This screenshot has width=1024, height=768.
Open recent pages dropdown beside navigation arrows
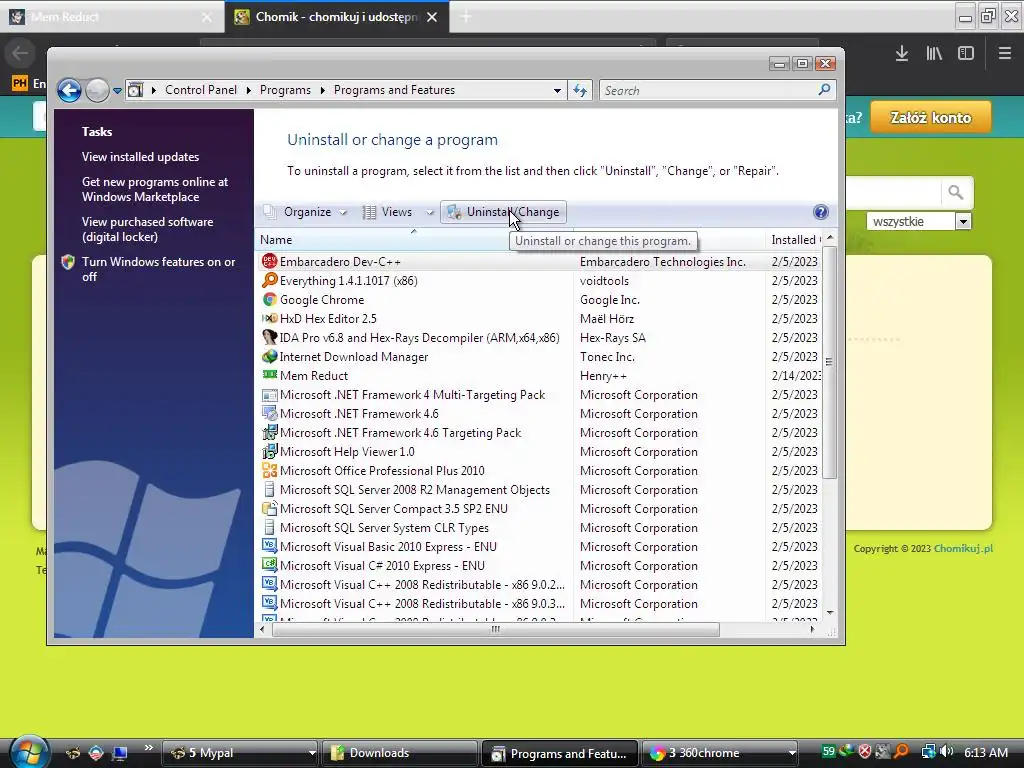click(118, 91)
